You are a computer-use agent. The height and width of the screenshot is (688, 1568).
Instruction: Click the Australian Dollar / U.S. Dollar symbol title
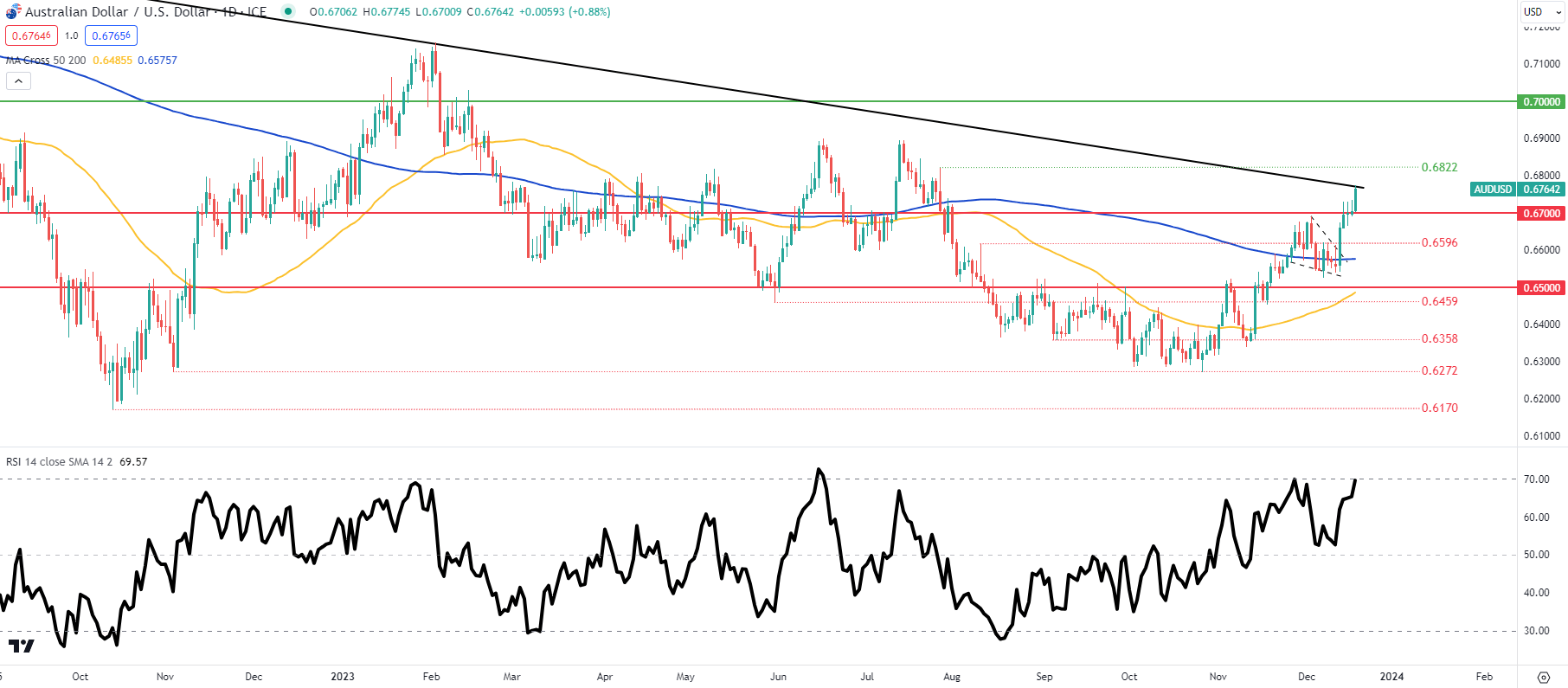pos(145,12)
